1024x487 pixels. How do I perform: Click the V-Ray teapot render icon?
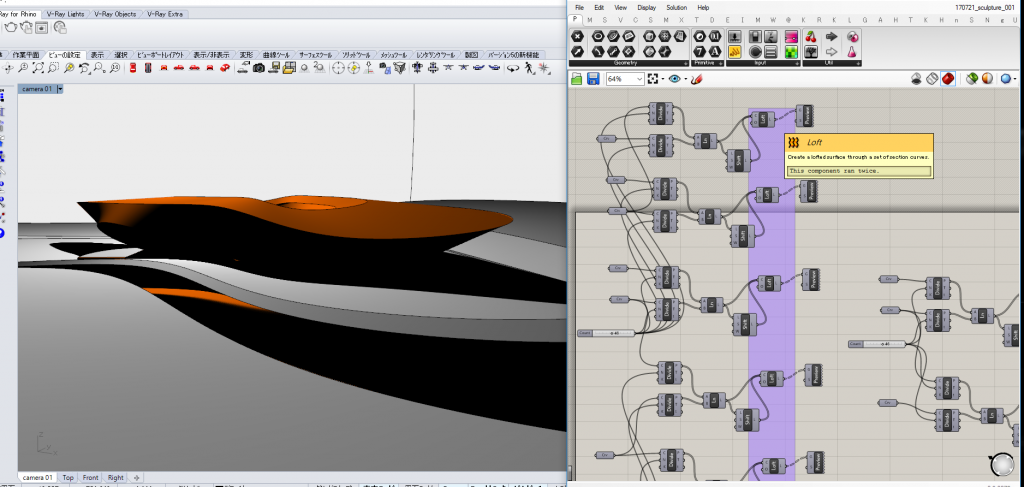[9, 28]
